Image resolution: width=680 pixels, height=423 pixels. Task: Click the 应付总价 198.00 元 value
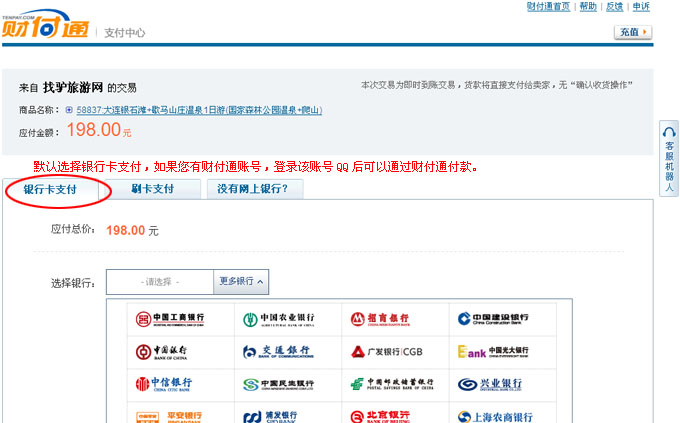(x=132, y=230)
